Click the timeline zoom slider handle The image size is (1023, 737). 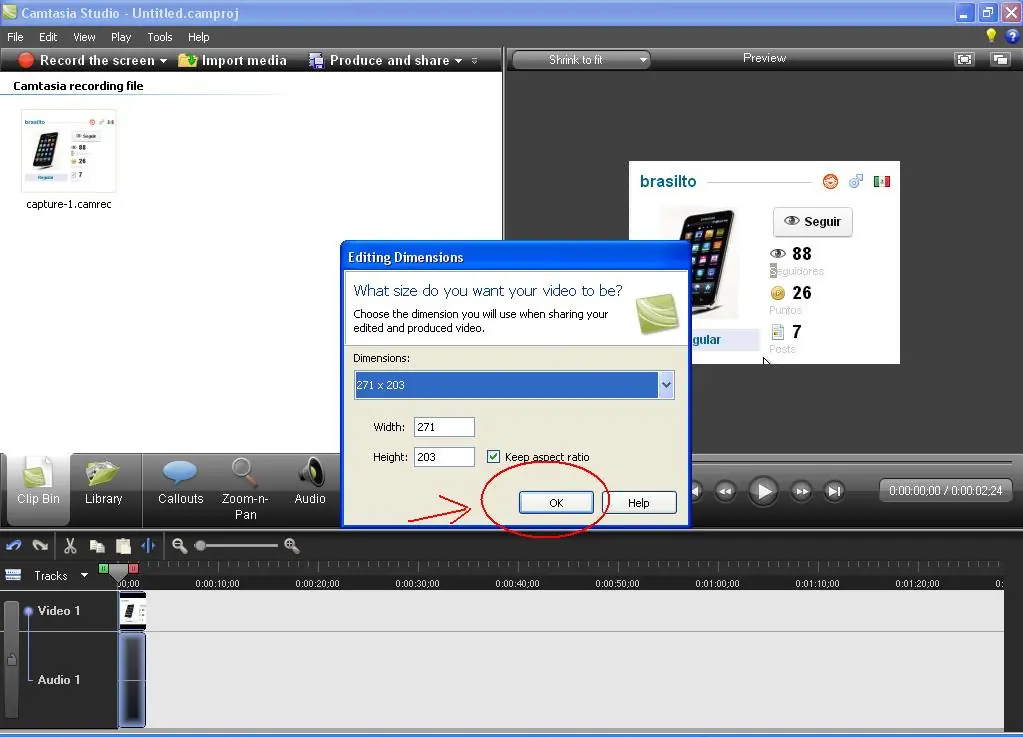click(x=200, y=545)
